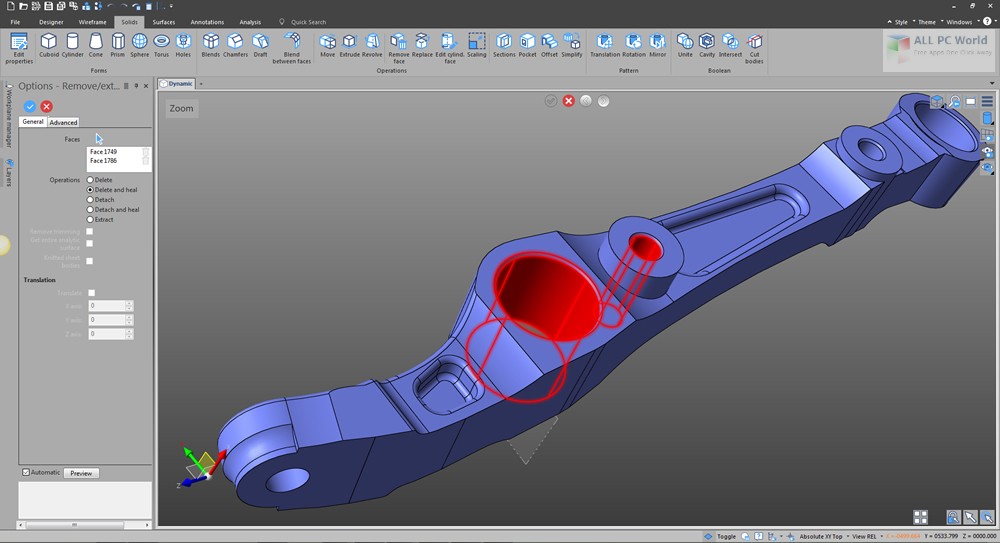Choose Blend between faces tool
The image size is (1000, 543).
291,48
